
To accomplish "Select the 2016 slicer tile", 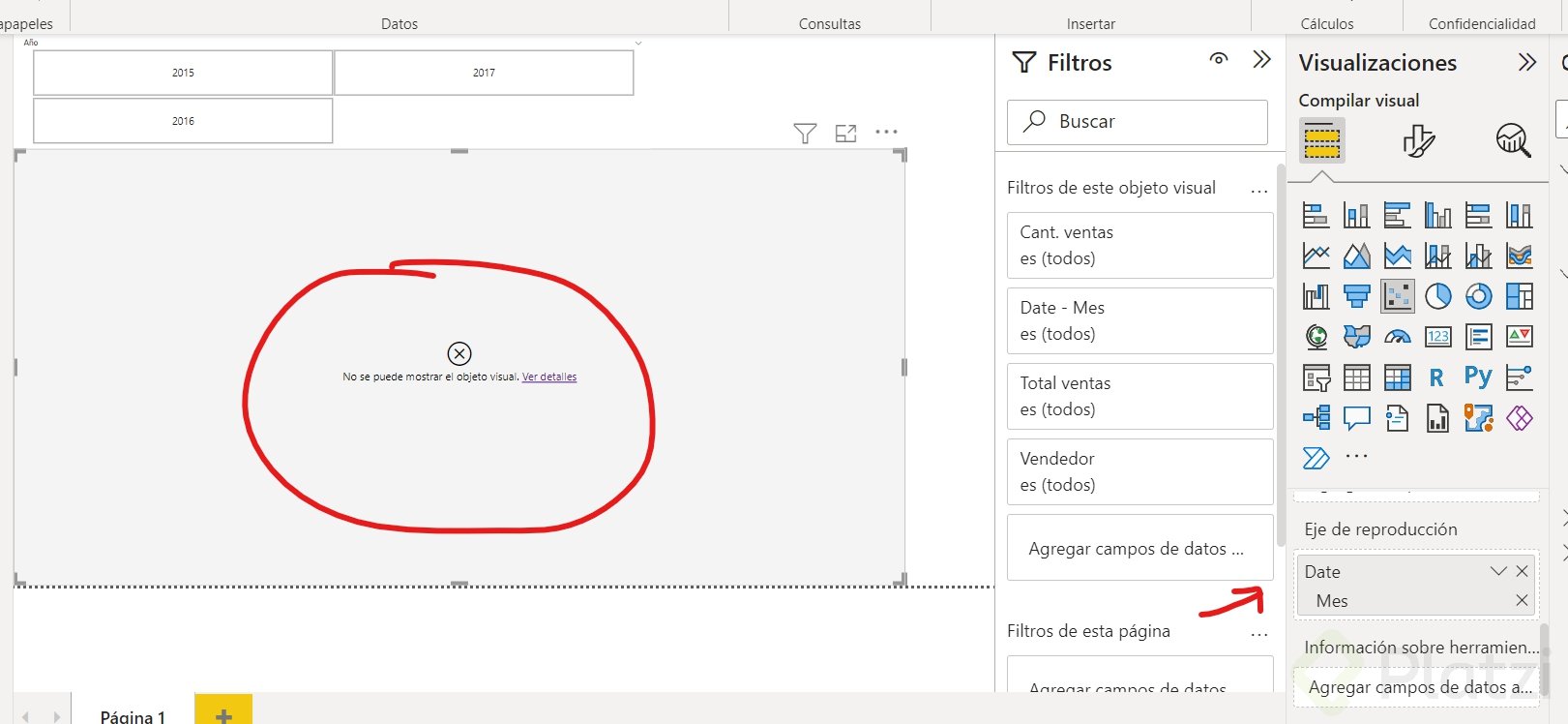I will click(183, 121).
